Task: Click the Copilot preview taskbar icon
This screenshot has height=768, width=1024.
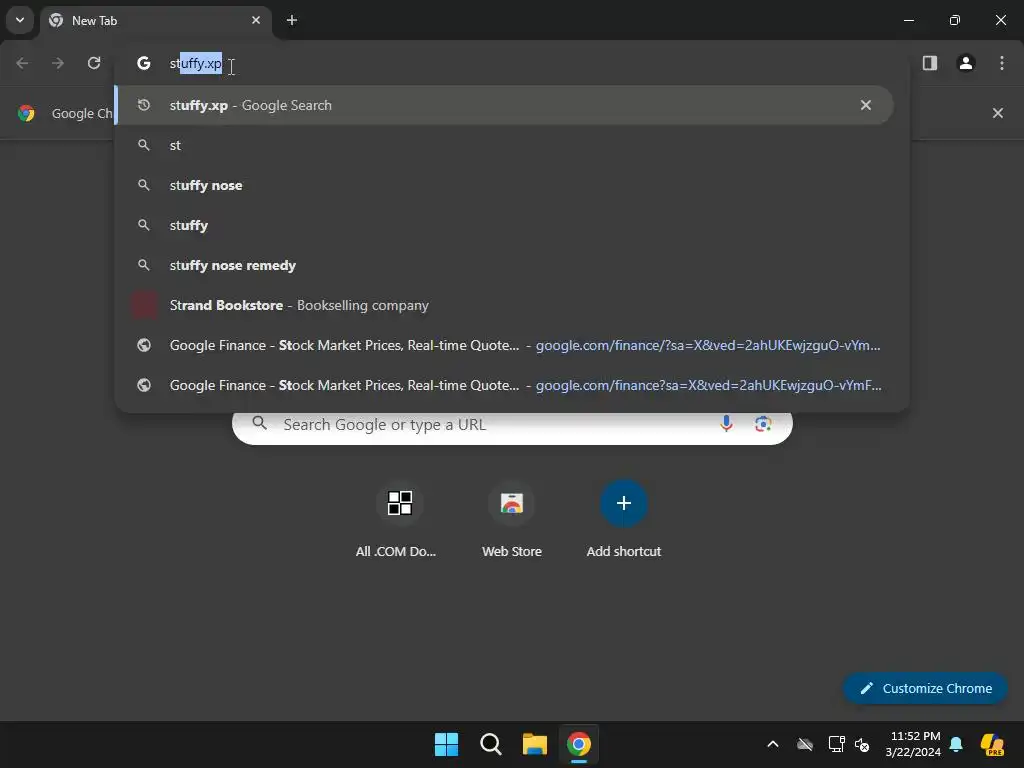Action: [x=993, y=744]
